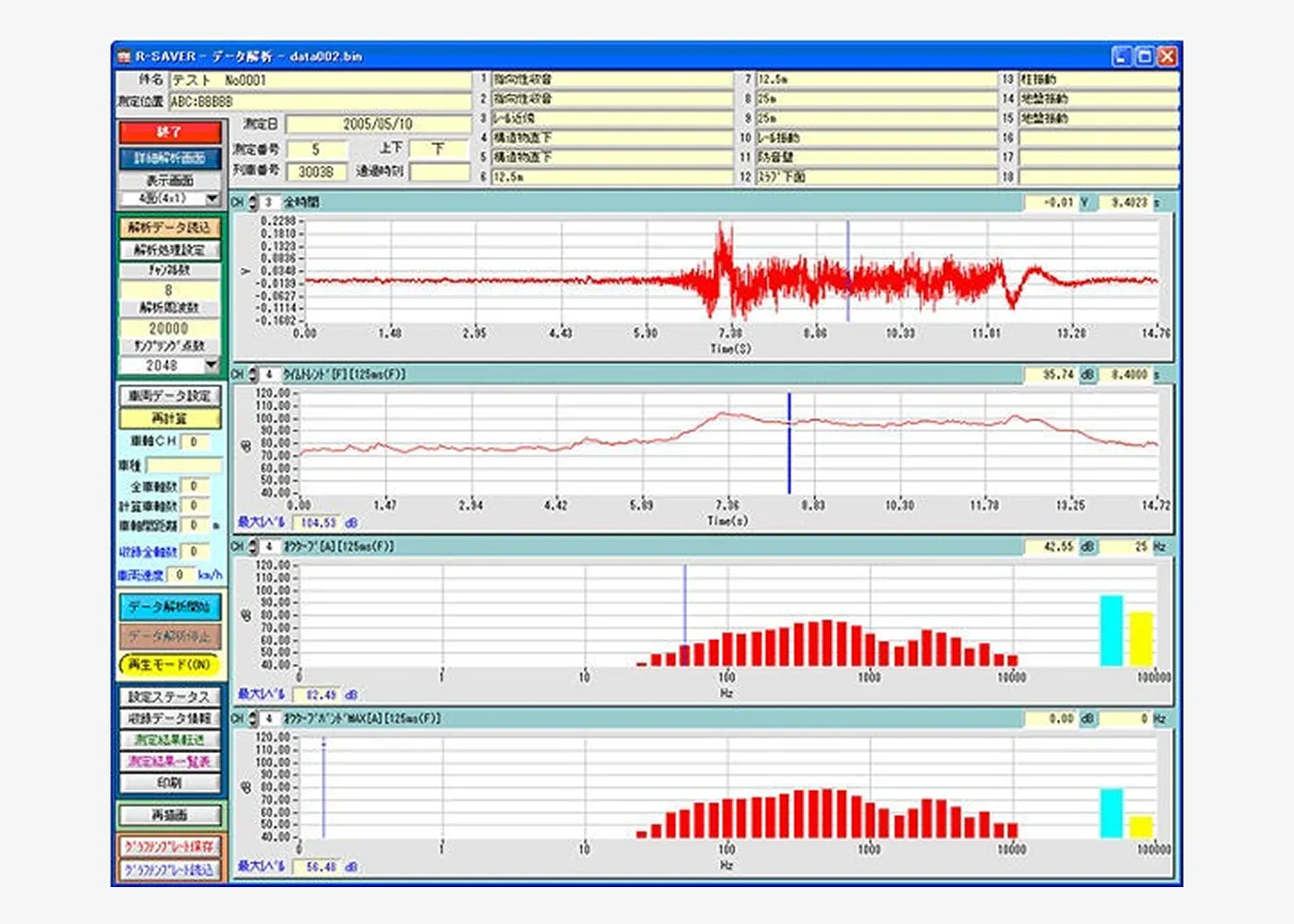Click the R-SAVER app icon in title bar
This screenshot has width=1294, height=924.
pyautogui.click(x=124, y=56)
